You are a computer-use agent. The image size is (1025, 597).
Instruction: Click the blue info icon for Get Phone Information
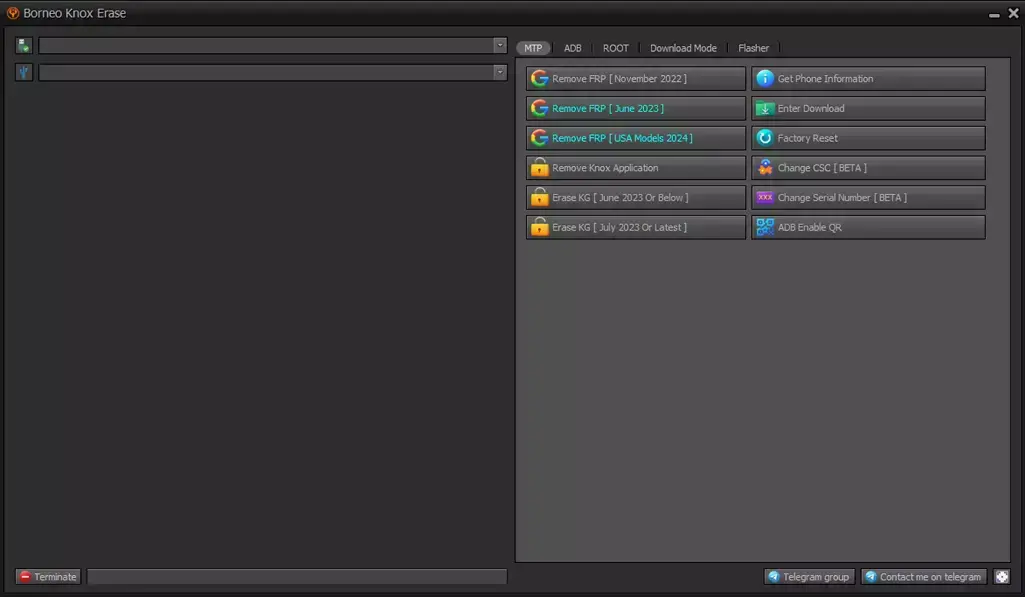coord(765,78)
